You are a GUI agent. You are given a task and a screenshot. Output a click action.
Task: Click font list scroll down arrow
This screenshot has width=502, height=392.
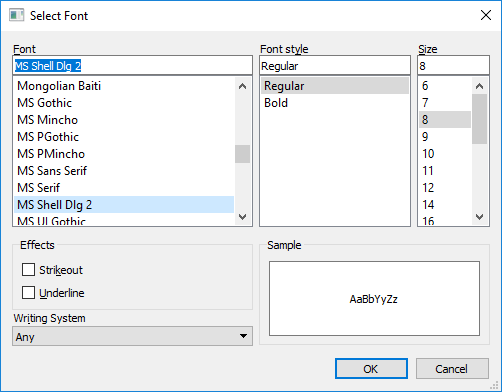click(243, 217)
